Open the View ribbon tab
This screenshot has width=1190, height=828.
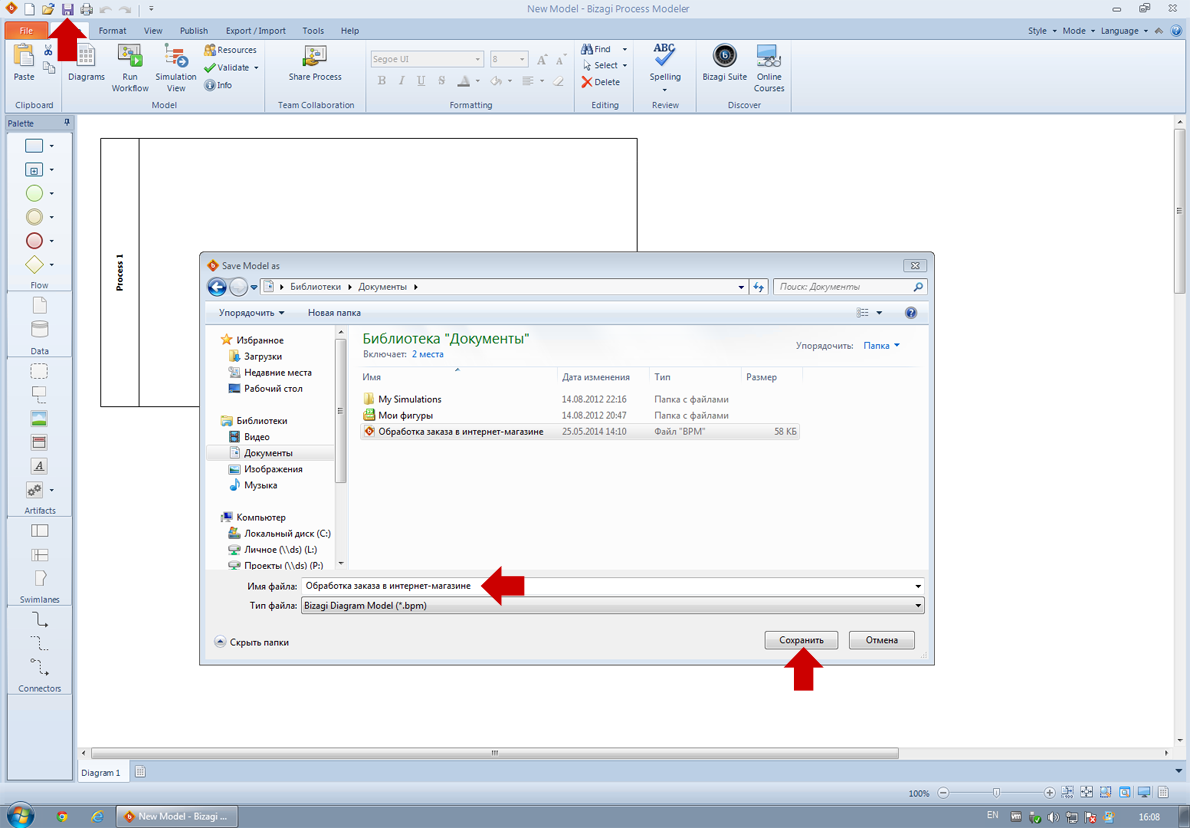tap(153, 31)
